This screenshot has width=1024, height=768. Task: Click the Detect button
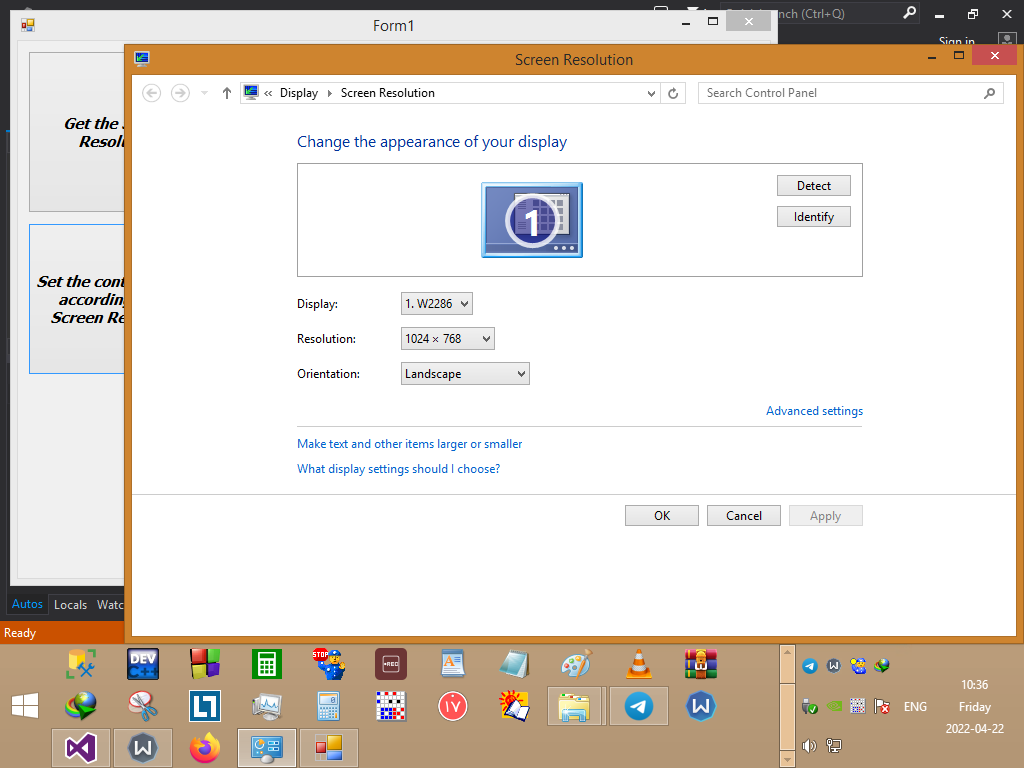(814, 185)
